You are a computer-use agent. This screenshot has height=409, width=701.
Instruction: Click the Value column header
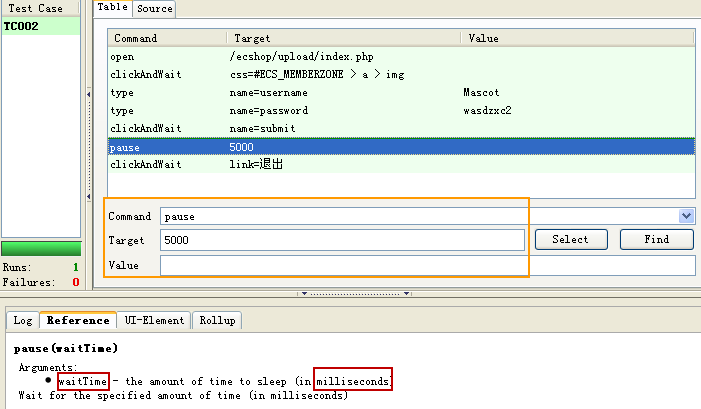coord(578,38)
